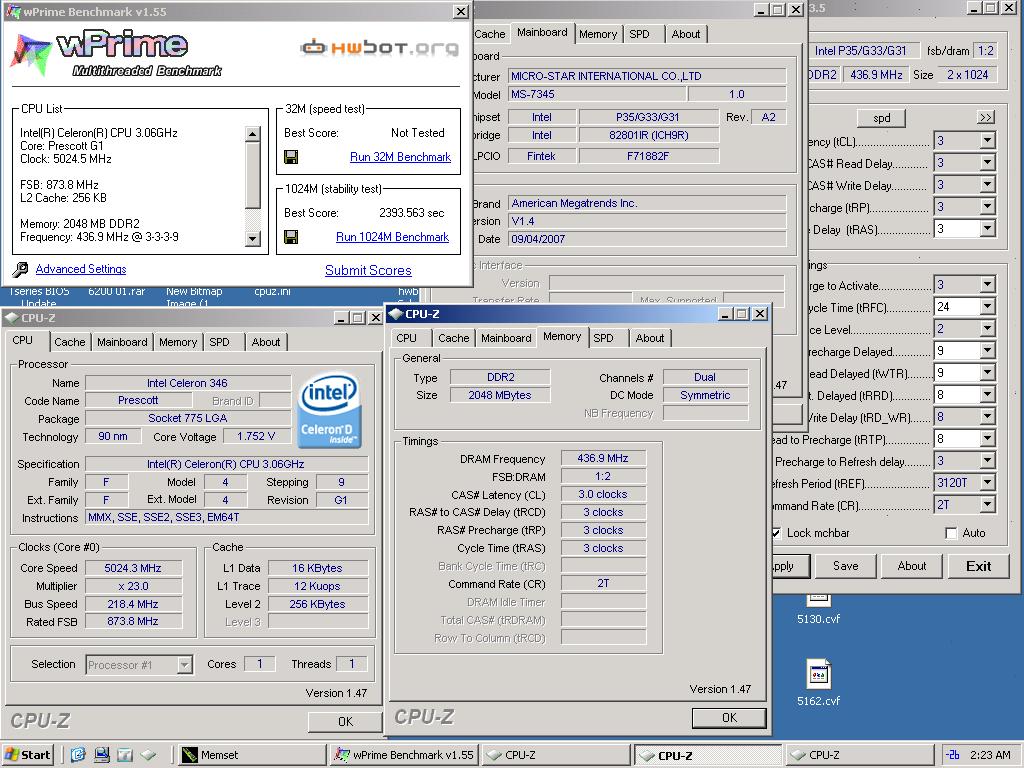The width and height of the screenshot is (1024, 768).
Task: Open the Cycle Time tRFC dropdown
Action: (987, 307)
